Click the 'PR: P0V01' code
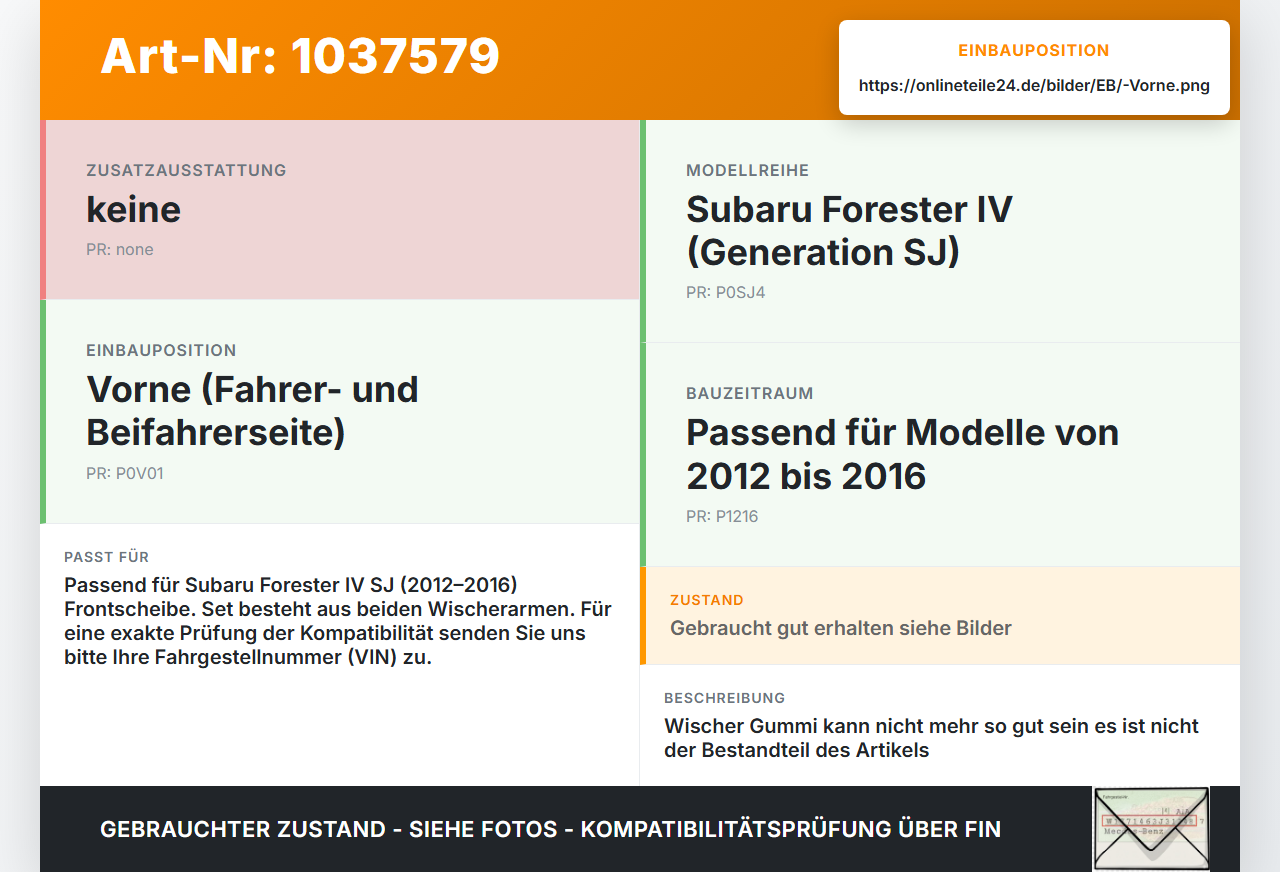 coord(125,473)
